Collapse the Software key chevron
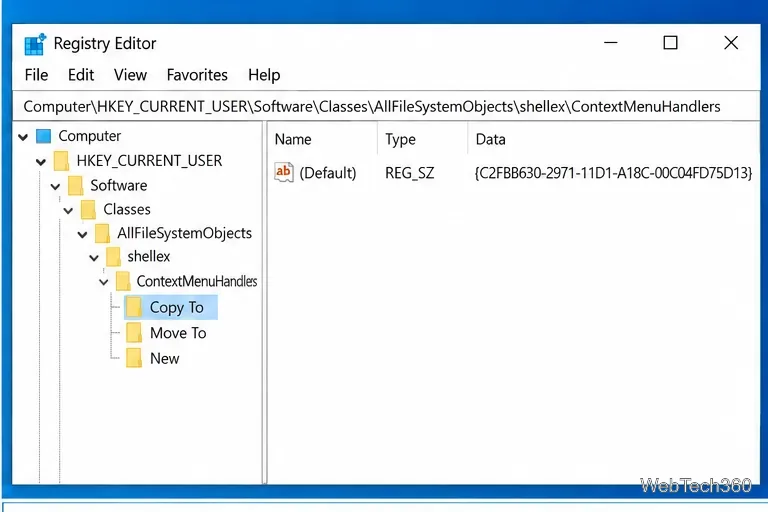This screenshot has height=512, width=768. pyautogui.click(x=55, y=186)
